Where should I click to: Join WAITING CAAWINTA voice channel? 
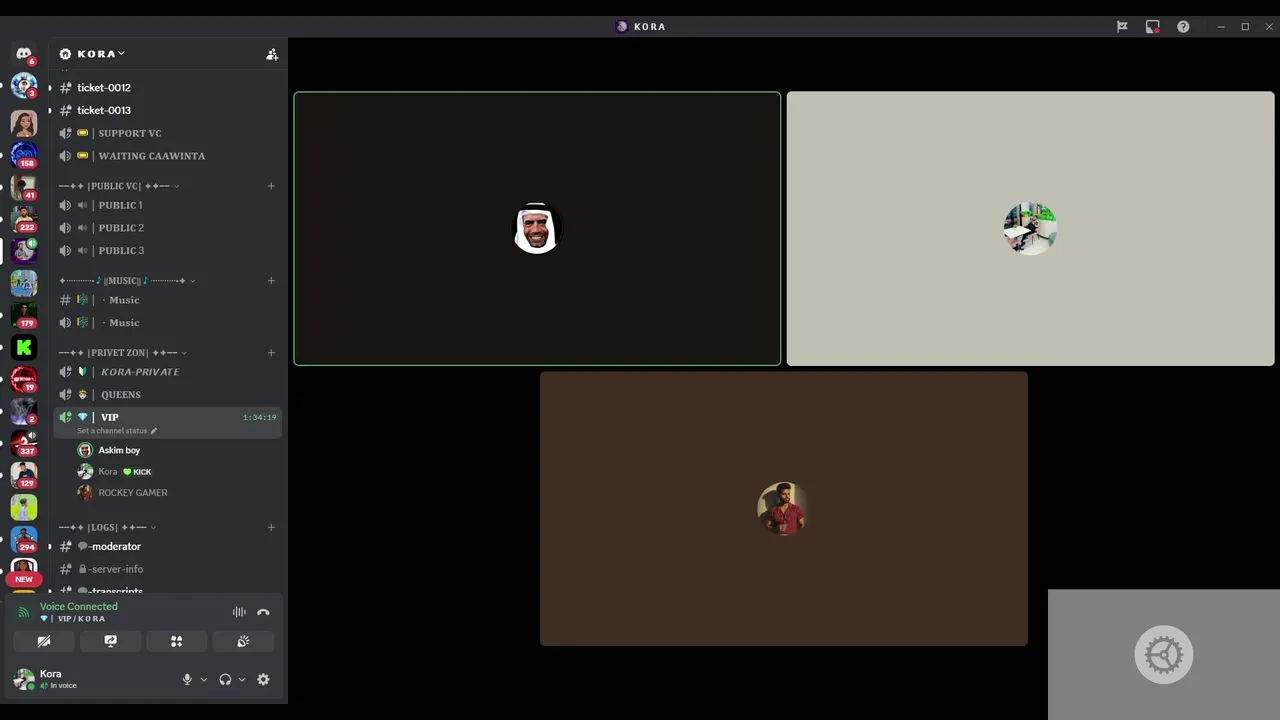(x=168, y=156)
